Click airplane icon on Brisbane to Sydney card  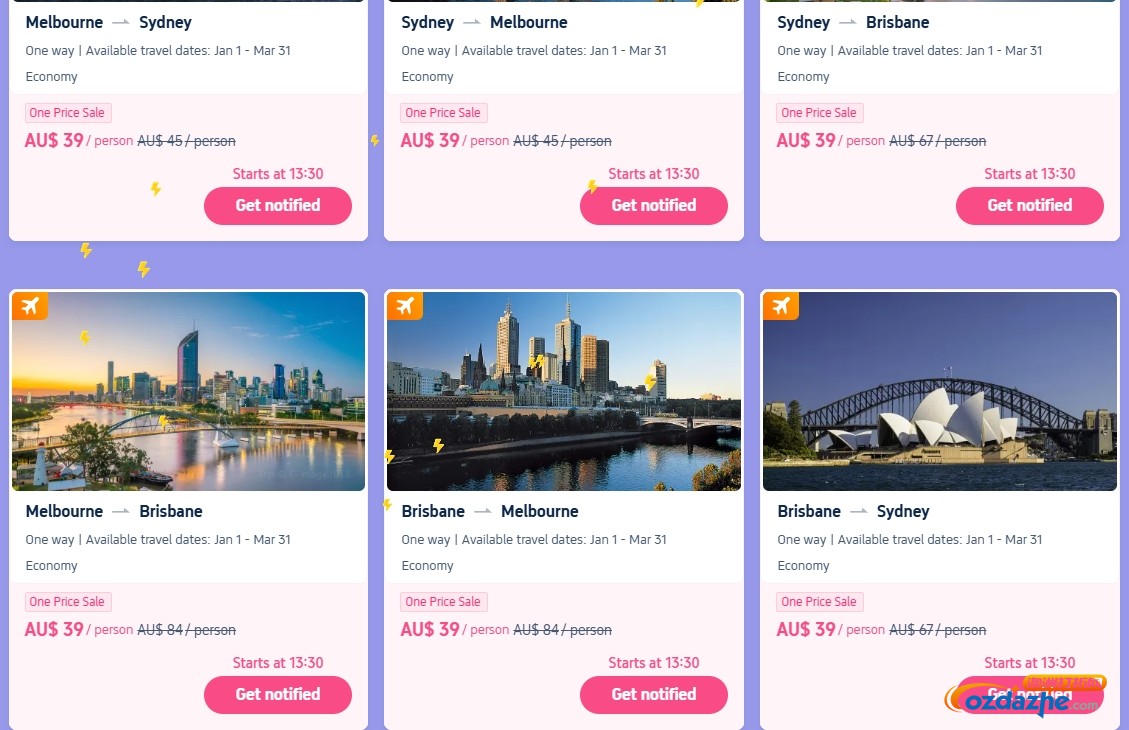pos(781,306)
